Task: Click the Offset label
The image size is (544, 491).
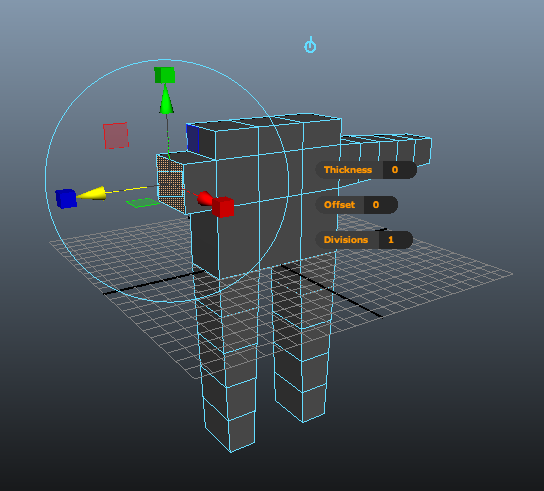Action: click(339, 205)
